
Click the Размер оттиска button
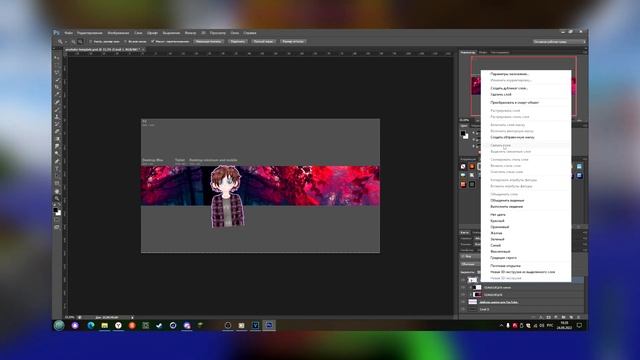[293, 42]
